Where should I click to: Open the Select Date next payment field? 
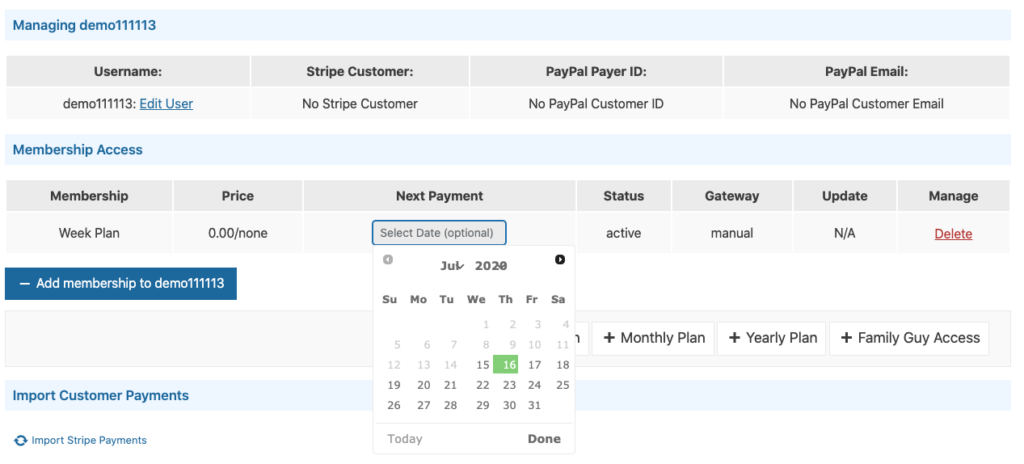coord(439,233)
